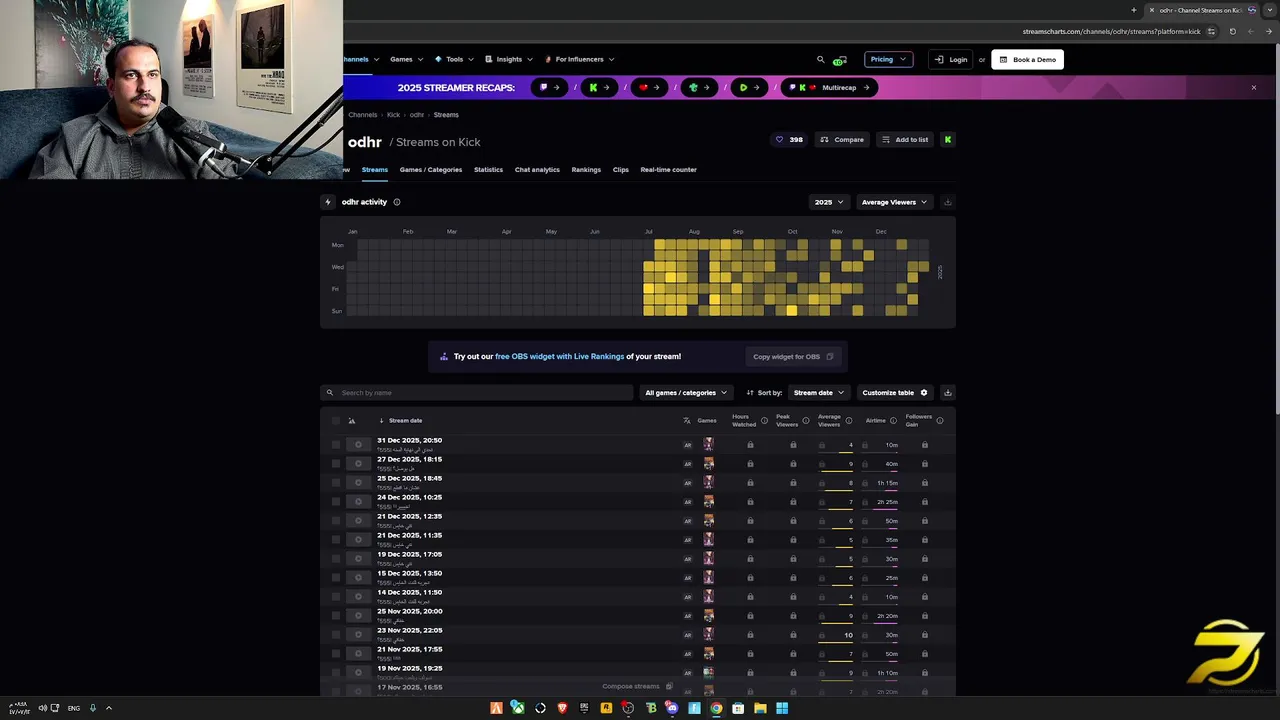Check the box for 27 Dec 2025, 18:15 stream
The width and height of the screenshot is (1280, 720).
click(x=336, y=464)
